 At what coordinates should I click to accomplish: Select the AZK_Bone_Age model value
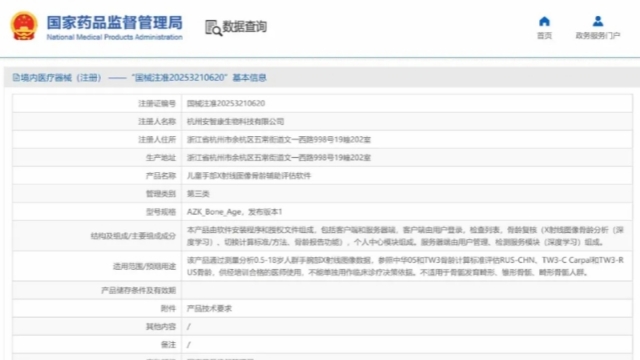(x=235, y=212)
